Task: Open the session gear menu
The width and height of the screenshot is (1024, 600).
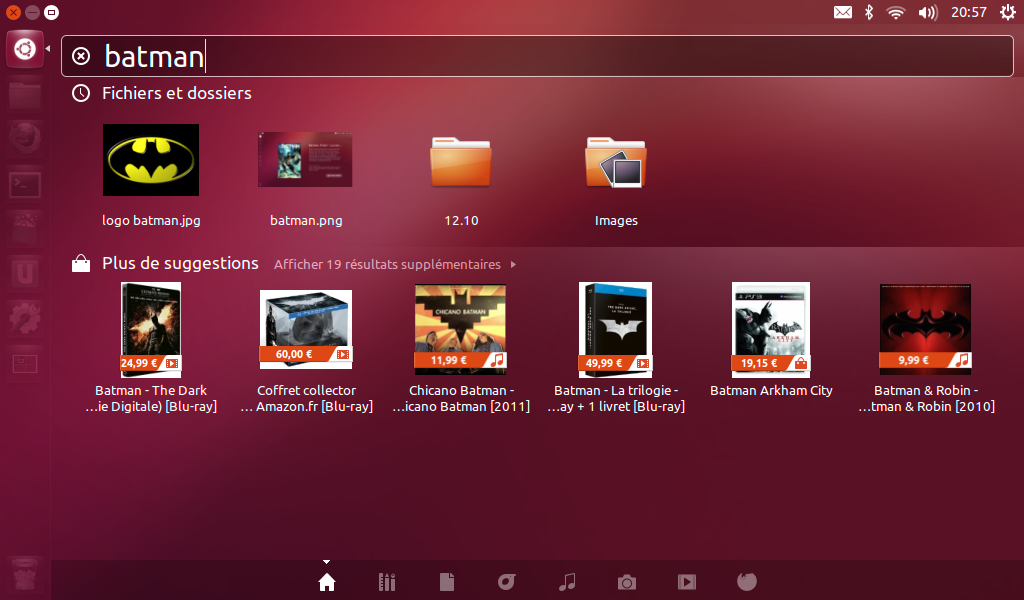Action: click(x=1008, y=12)
